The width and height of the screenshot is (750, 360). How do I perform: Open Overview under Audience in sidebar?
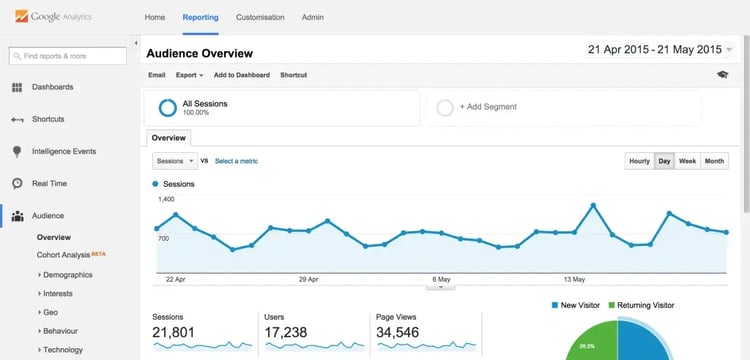coord(54,237)
